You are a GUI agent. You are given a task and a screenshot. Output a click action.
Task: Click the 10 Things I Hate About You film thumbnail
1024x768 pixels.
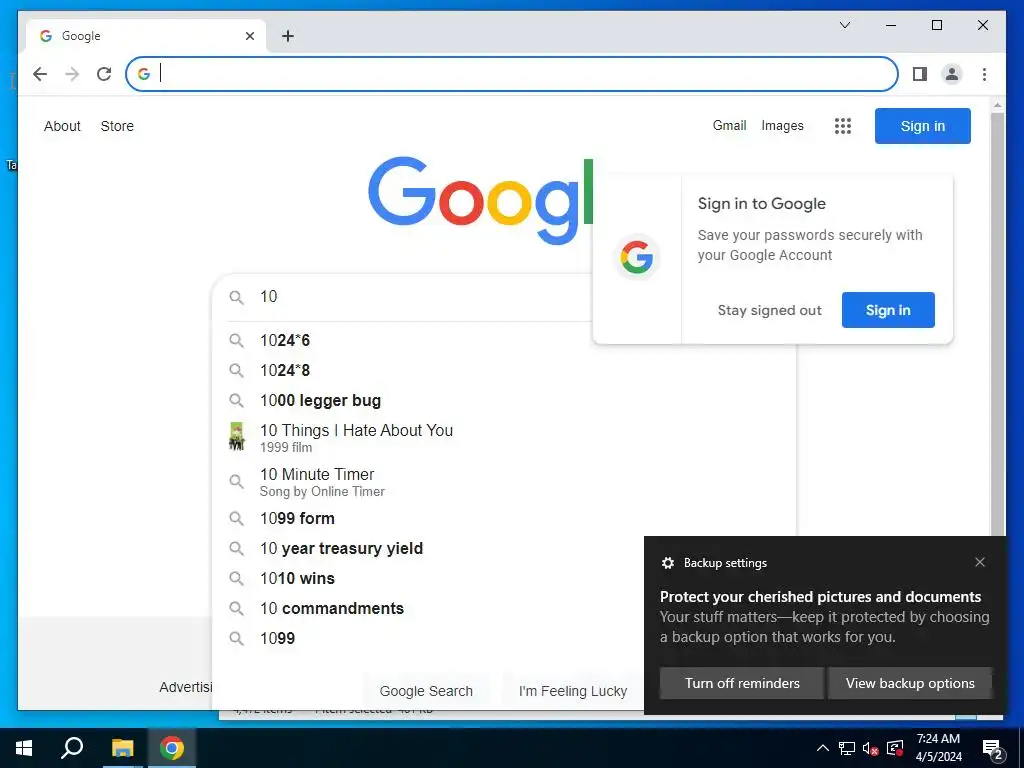(236, 436)
